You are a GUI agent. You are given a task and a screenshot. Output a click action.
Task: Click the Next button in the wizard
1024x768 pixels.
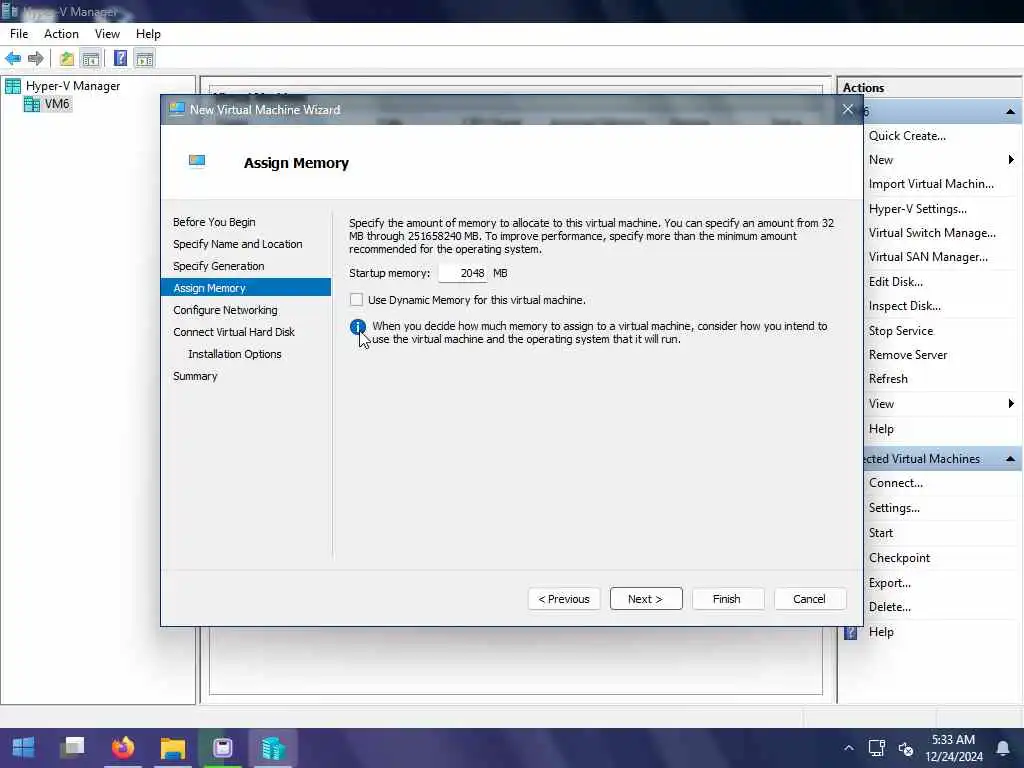tap(646, 599)
